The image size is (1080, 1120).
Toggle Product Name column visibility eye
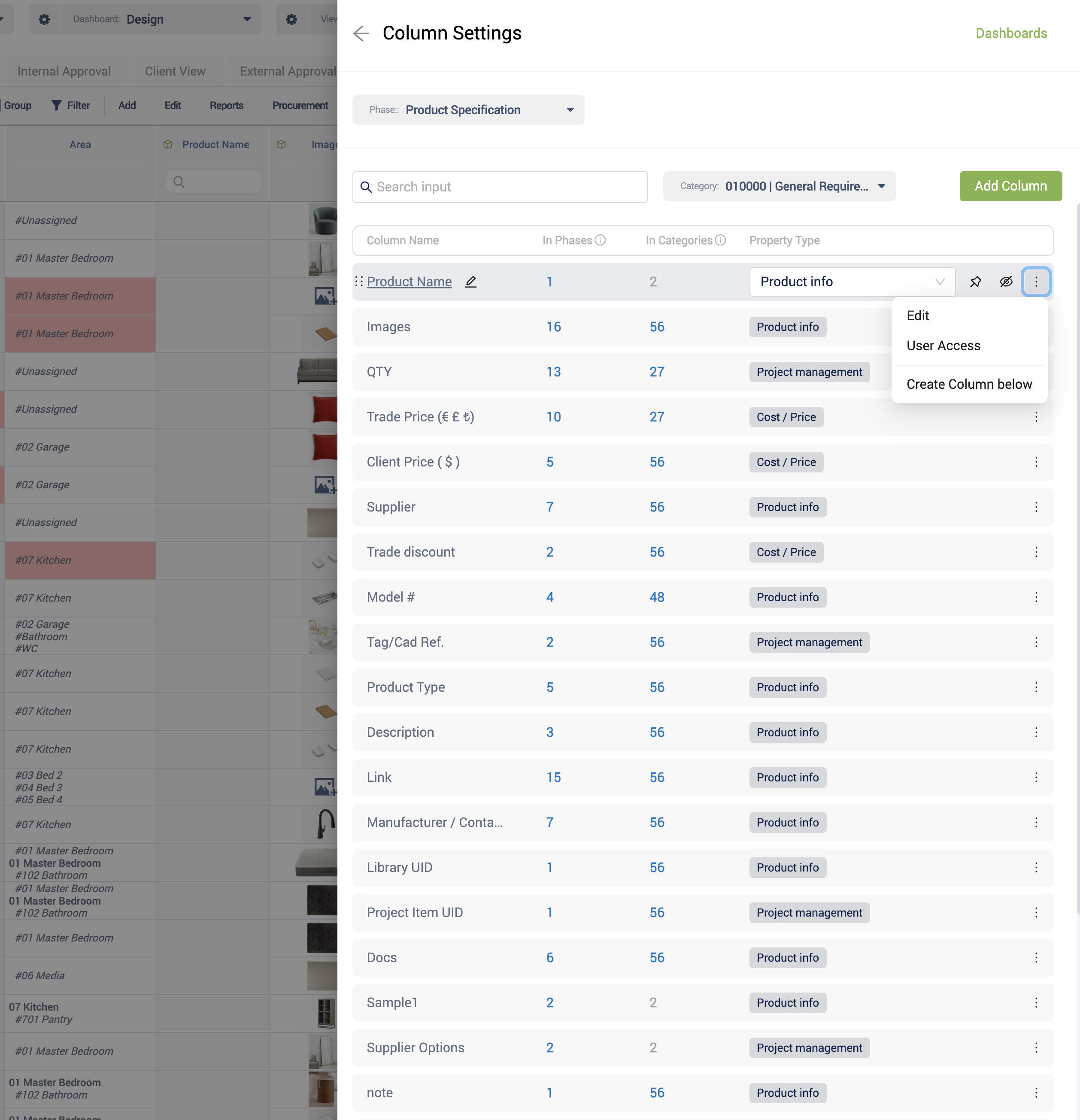point(1006,282)
